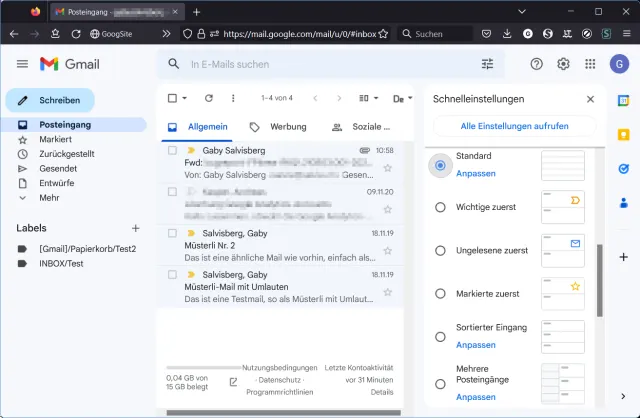640x418 pixels.
Task: Click the Schreiben compose button
Action: tap(50, 101)
